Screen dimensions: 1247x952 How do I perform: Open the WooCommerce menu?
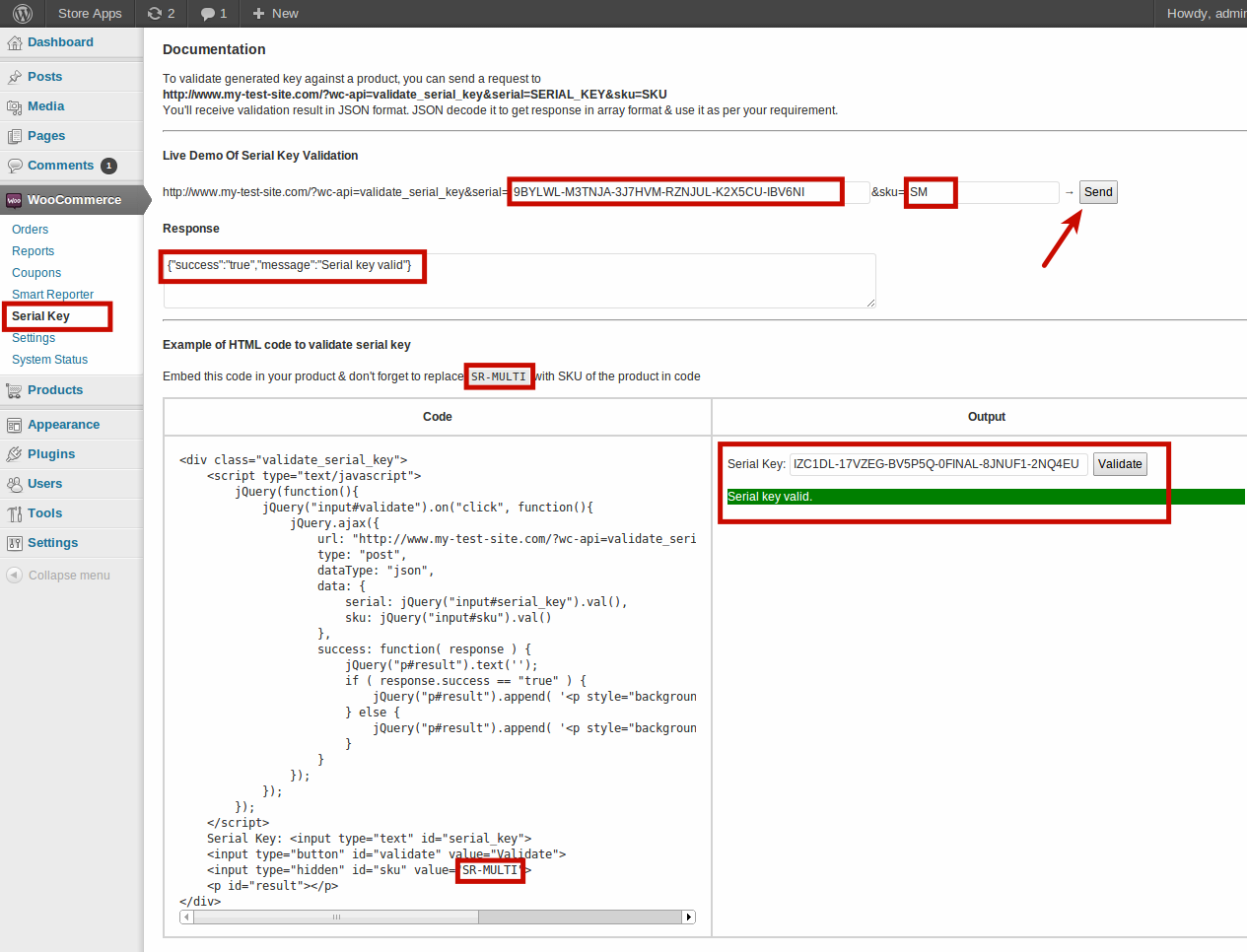point(74,200)
